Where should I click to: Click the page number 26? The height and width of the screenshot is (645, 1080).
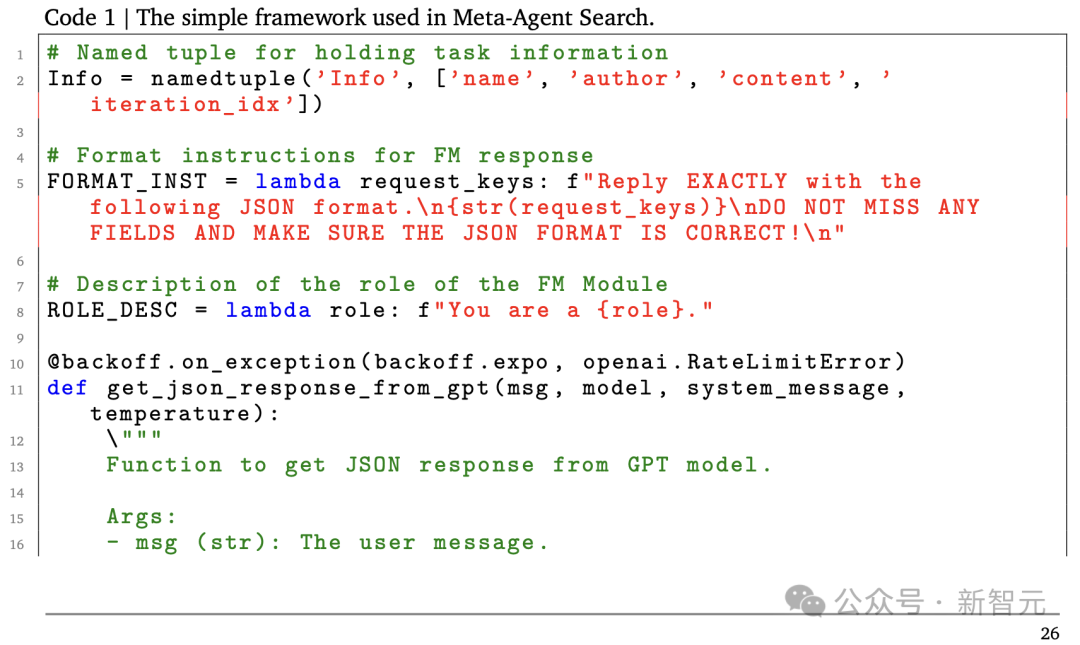tap(1050, 633)
